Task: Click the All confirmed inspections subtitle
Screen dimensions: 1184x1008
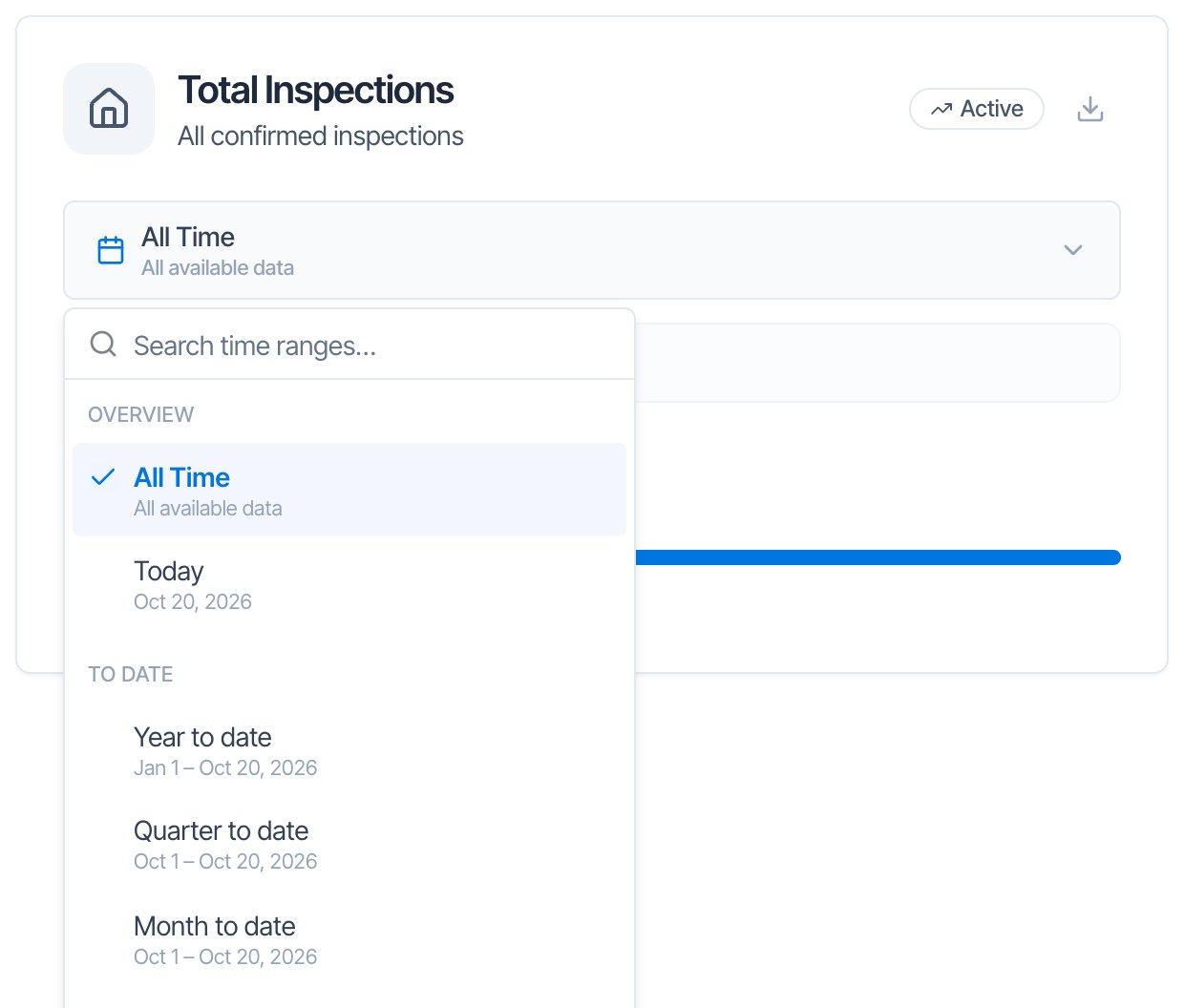Action: click(x=321, y=136)
